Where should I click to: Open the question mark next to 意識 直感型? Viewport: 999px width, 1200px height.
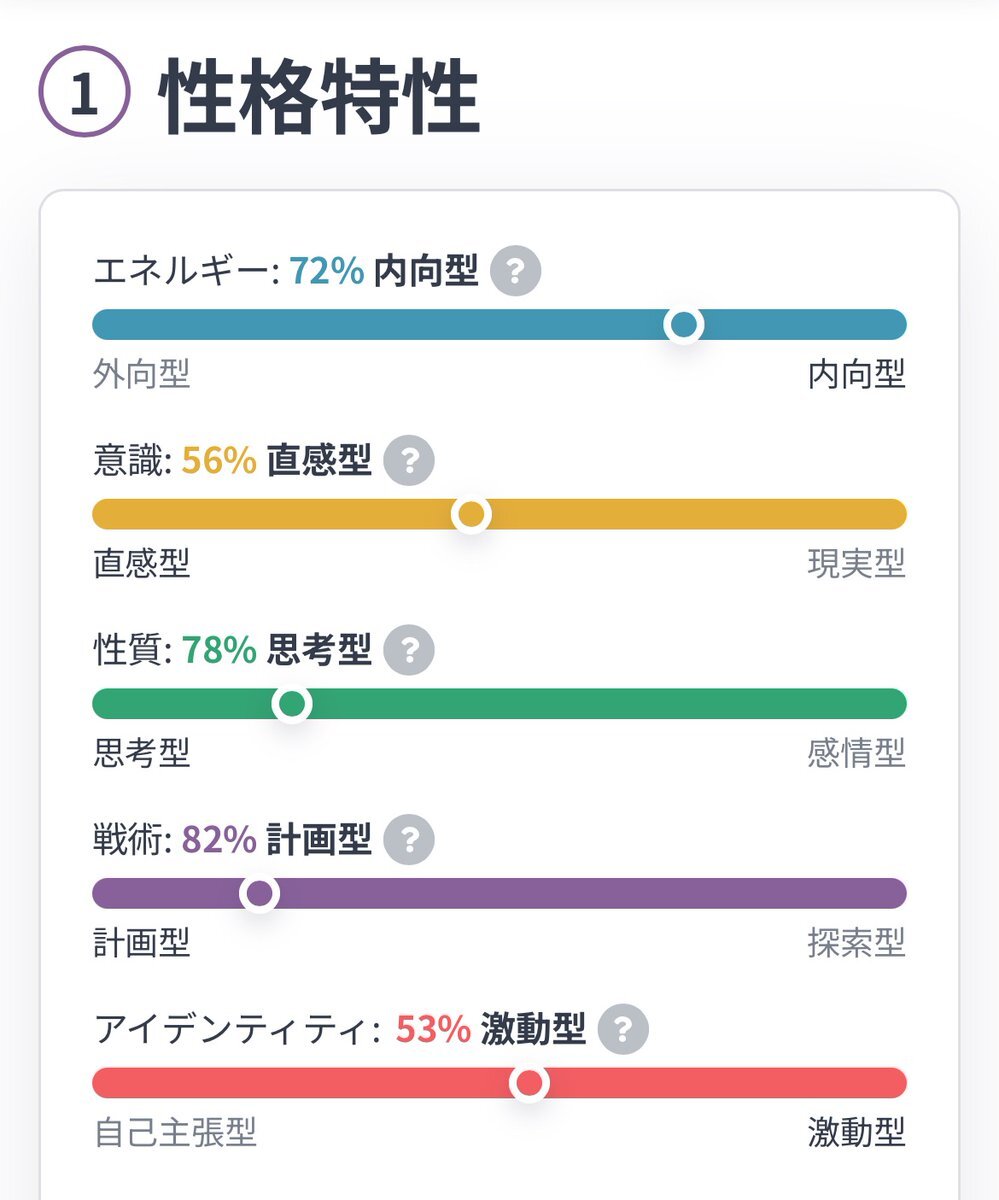(x=409, y=461)
